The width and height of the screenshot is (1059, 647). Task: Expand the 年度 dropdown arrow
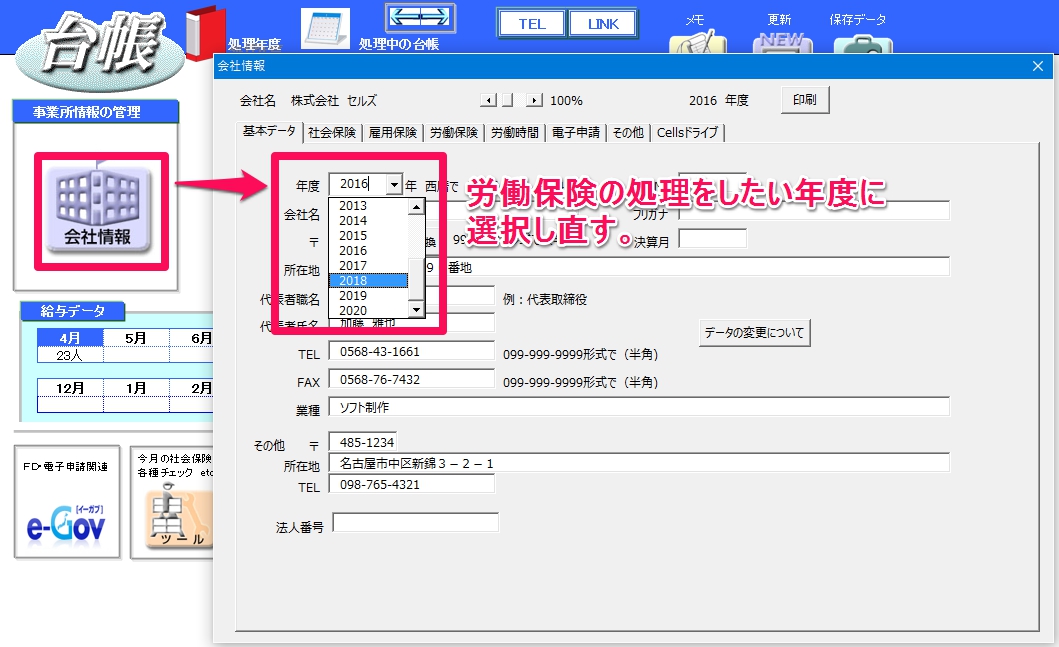point(394,184)
